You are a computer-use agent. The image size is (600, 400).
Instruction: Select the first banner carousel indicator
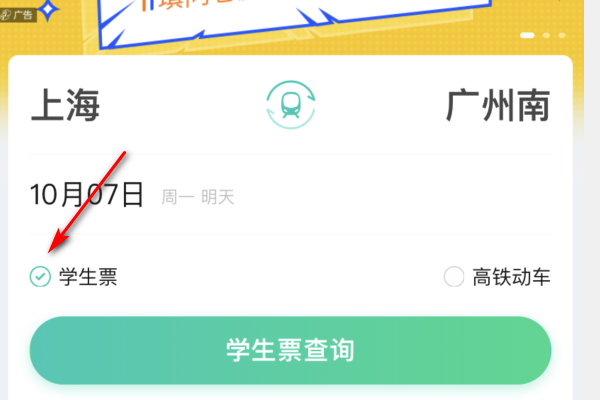(527, 35)
